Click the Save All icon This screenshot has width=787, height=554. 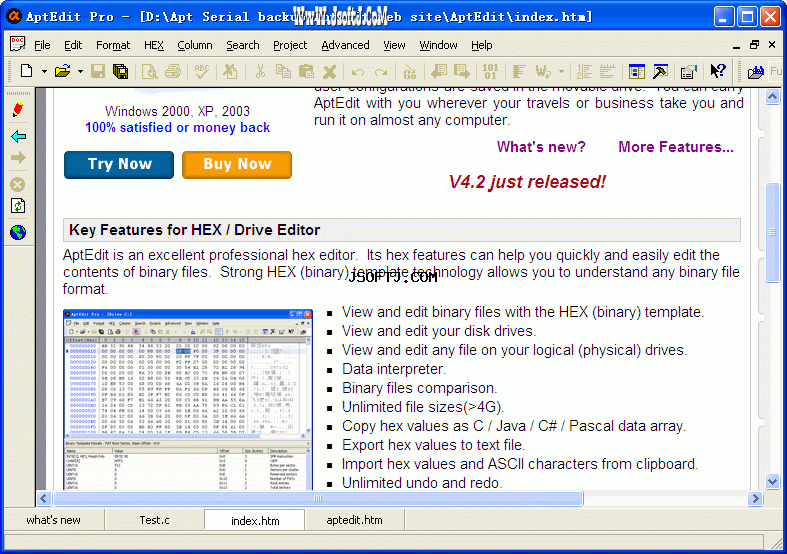[x=120, y=71]
